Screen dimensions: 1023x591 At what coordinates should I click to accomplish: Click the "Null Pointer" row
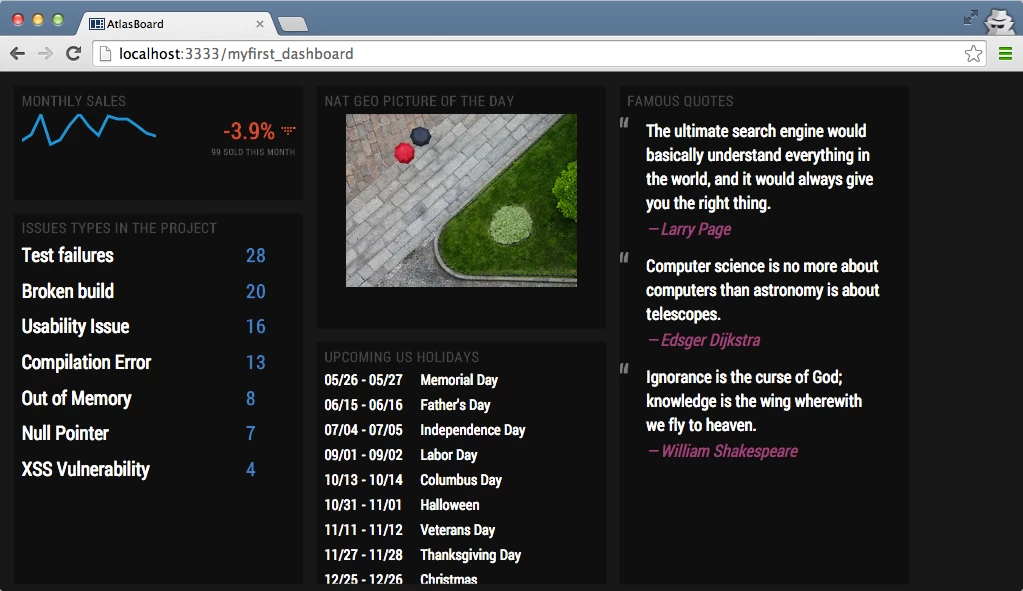[x=65, y=433]
